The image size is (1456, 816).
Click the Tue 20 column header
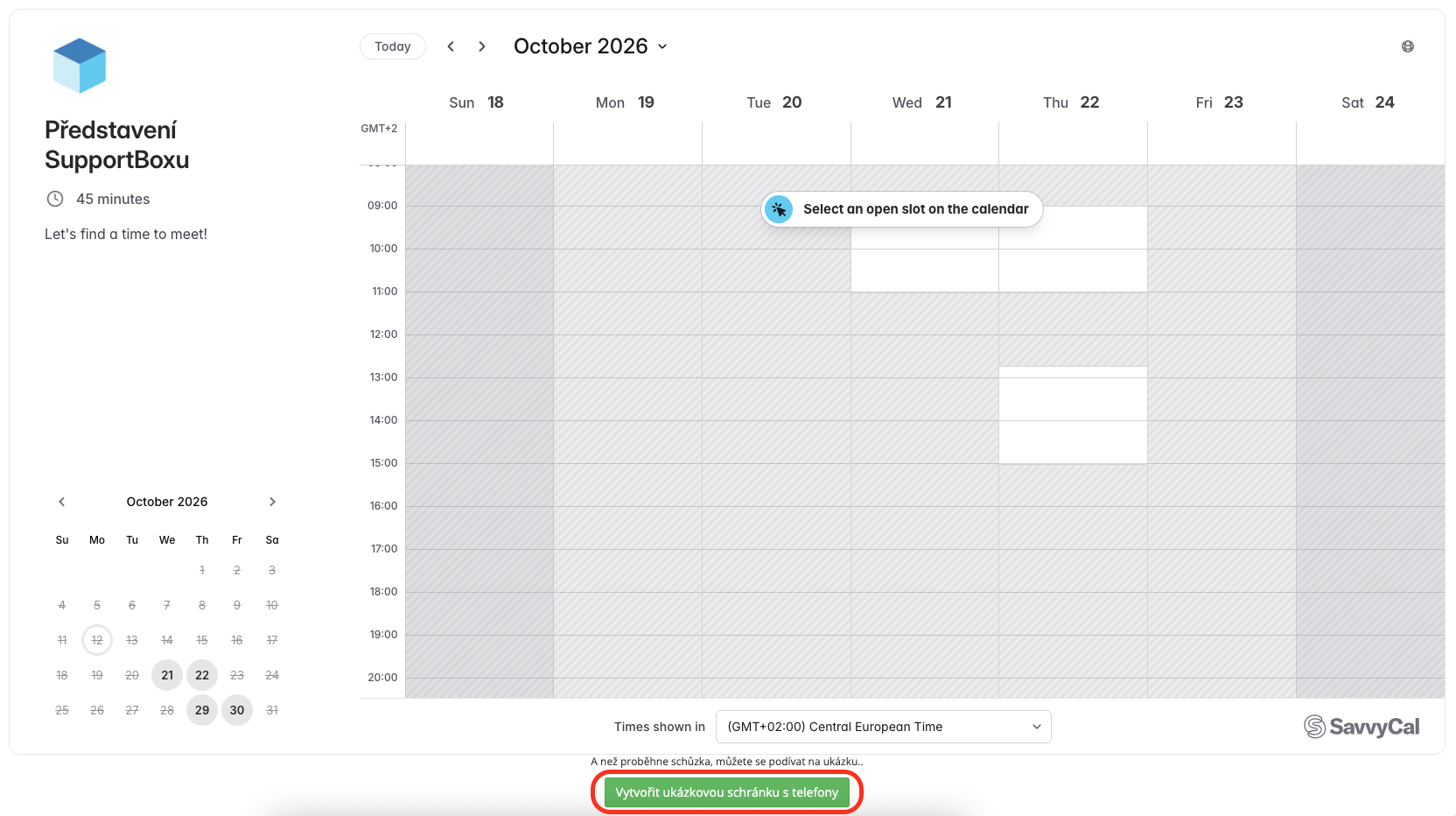[773, 102]
